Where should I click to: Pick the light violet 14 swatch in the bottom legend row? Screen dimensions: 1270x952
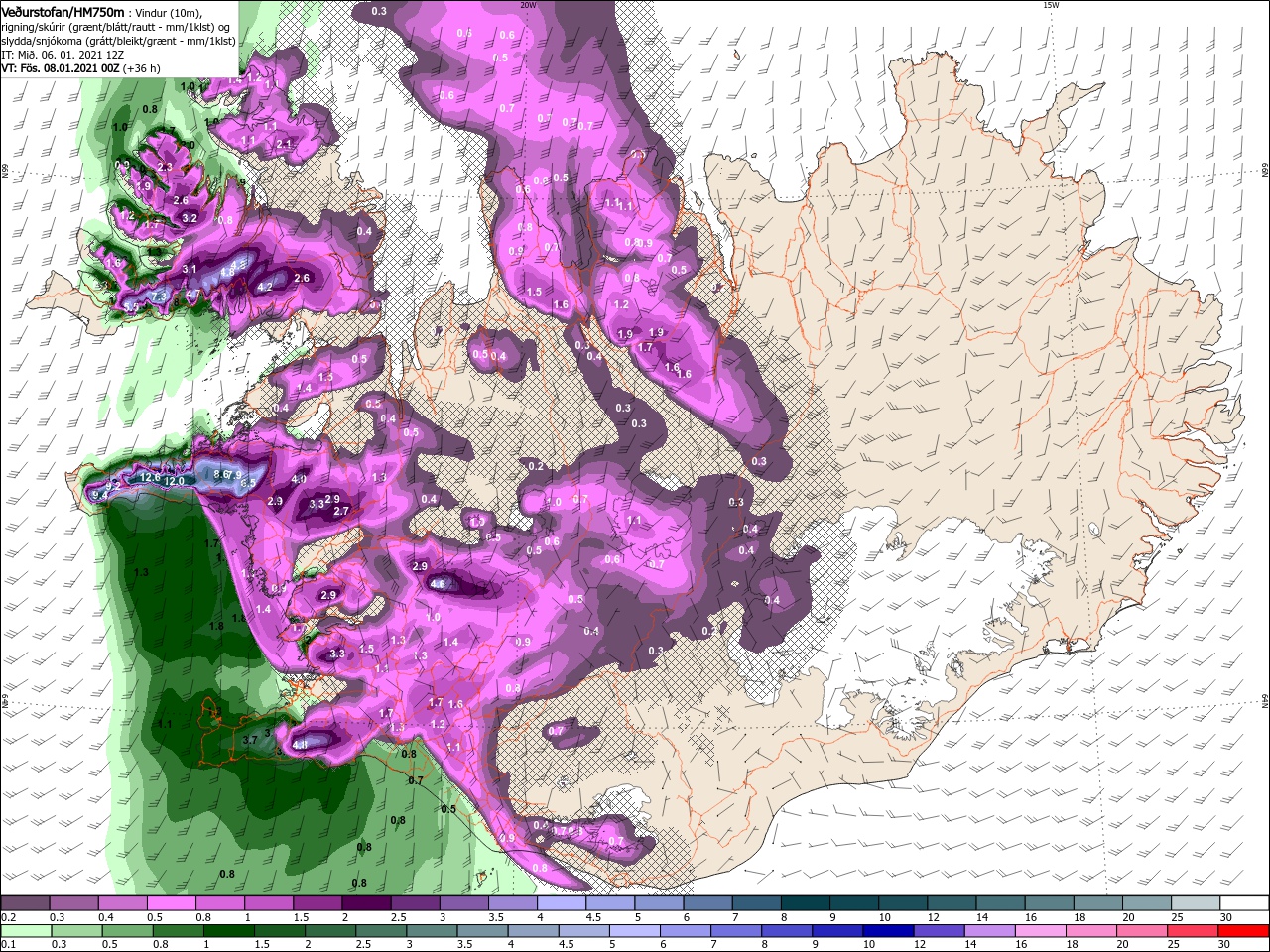tap(989, 931)
